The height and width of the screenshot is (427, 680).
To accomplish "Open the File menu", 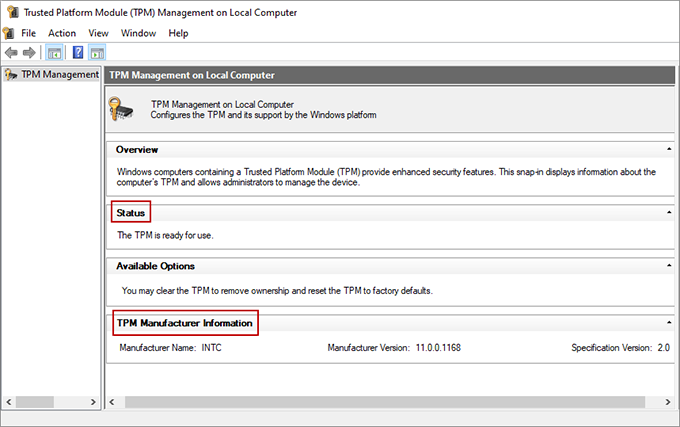I will click(28, 33).
